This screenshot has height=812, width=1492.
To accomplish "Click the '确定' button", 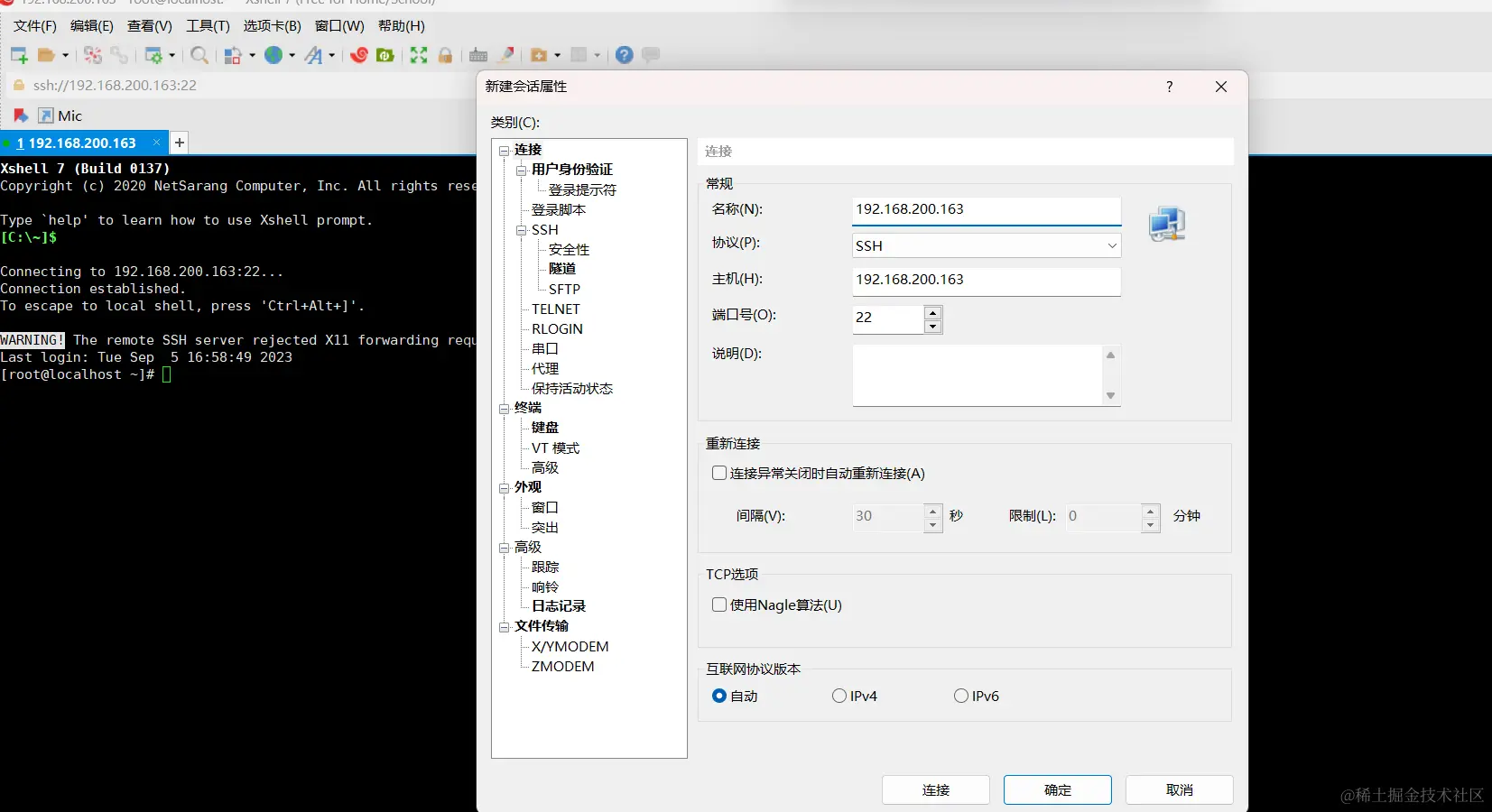I will click(1058, 790).
